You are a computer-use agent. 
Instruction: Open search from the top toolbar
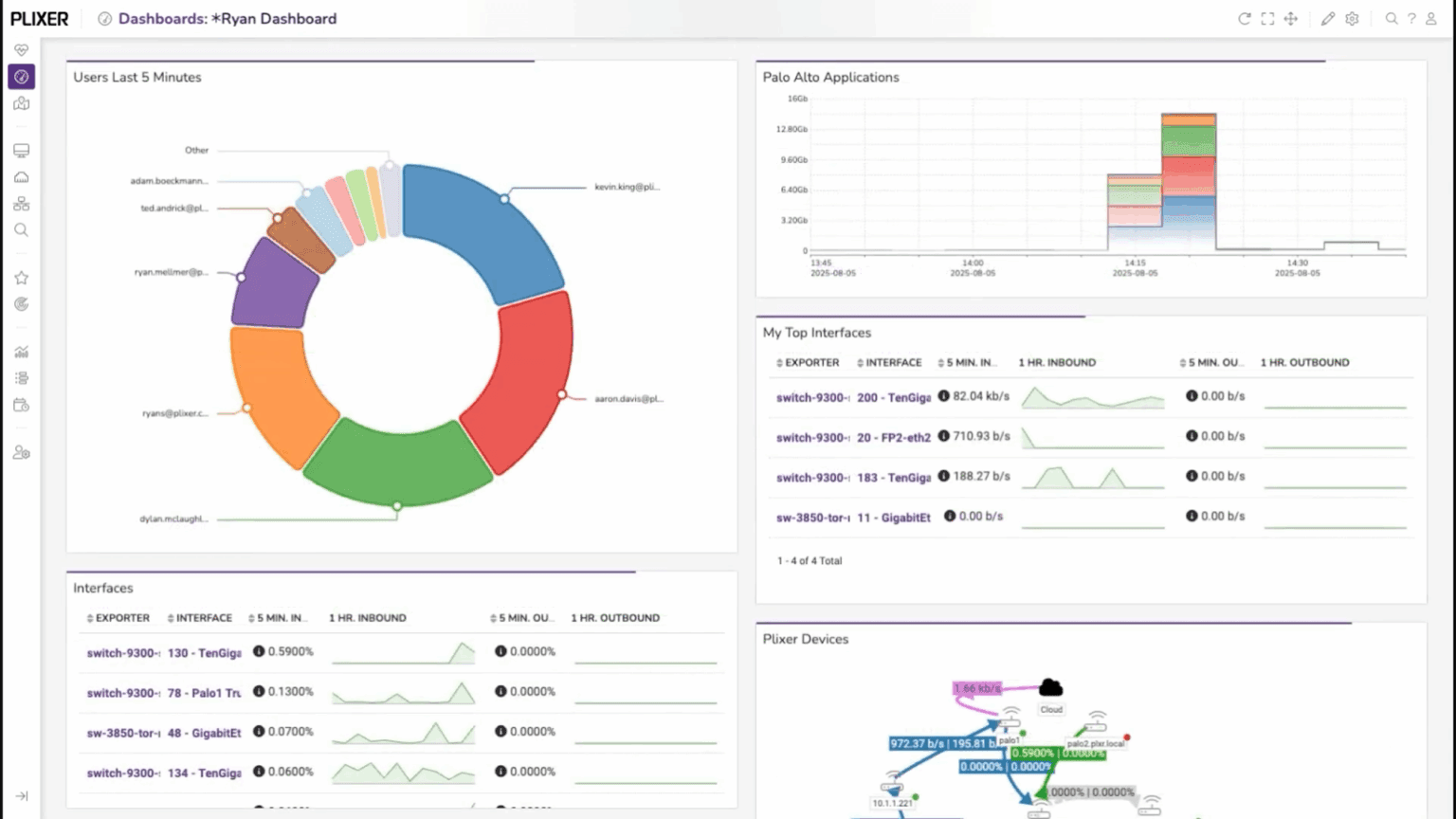(1390, 18)
